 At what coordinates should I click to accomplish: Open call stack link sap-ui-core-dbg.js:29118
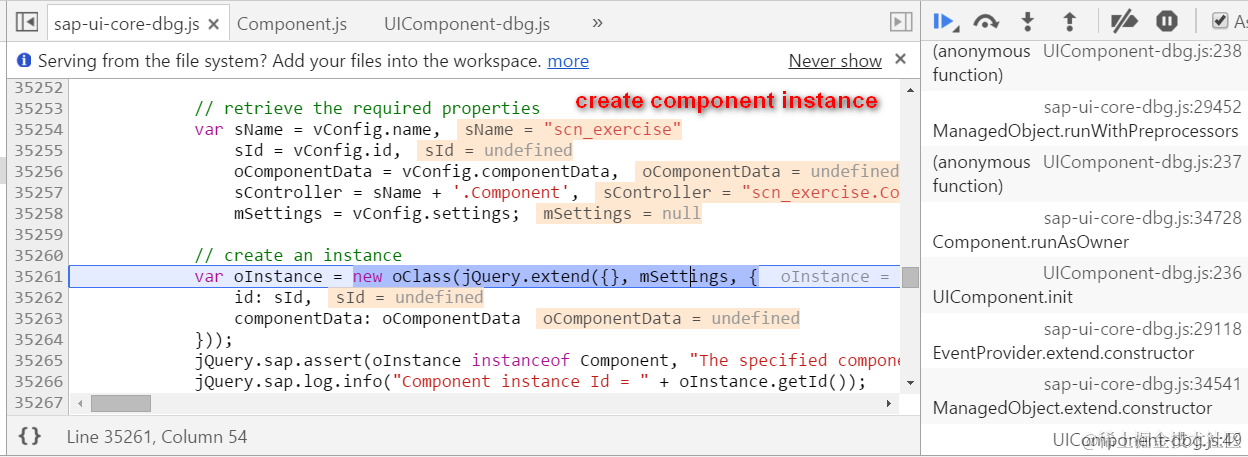point(1142,329)
